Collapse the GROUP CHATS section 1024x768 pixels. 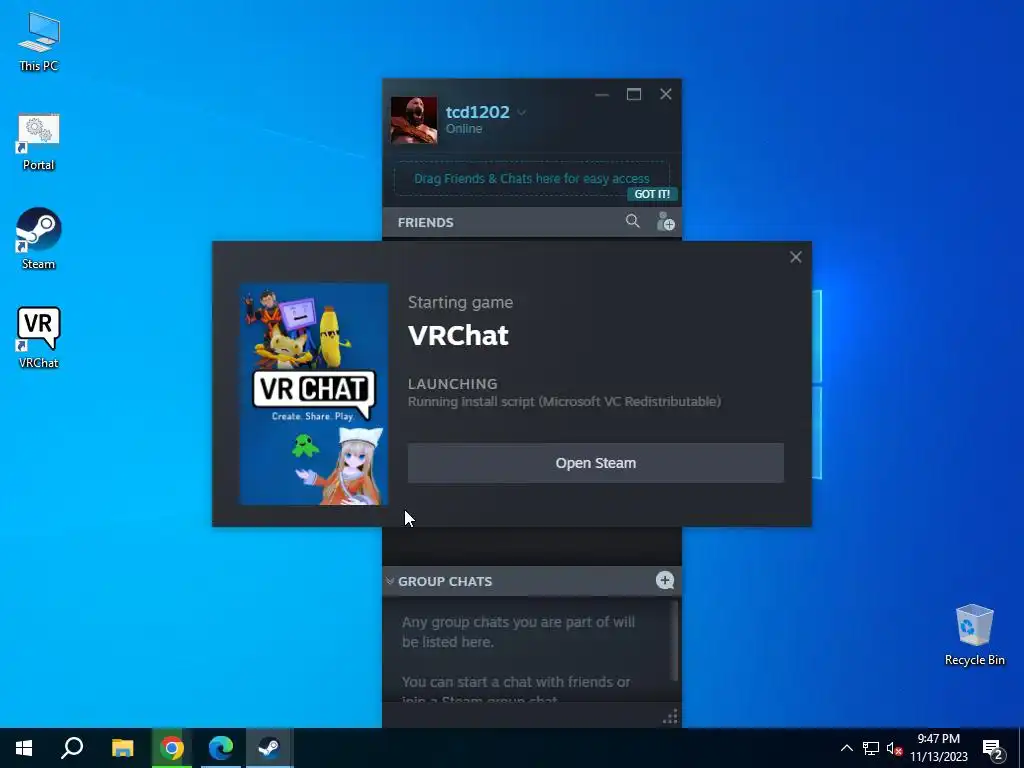[390, 581]
